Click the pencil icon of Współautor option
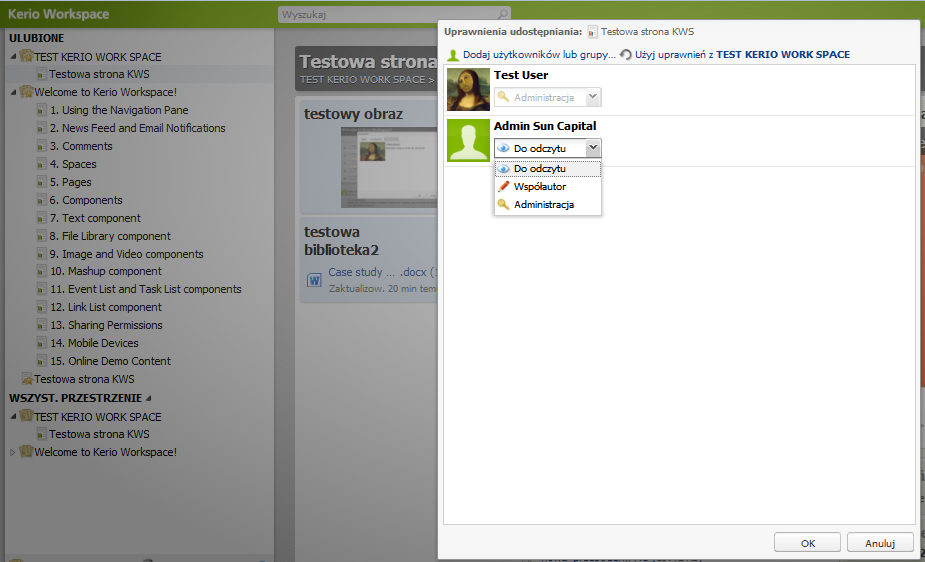This screenshot has height=562, width=925. [x=503, y=186]
